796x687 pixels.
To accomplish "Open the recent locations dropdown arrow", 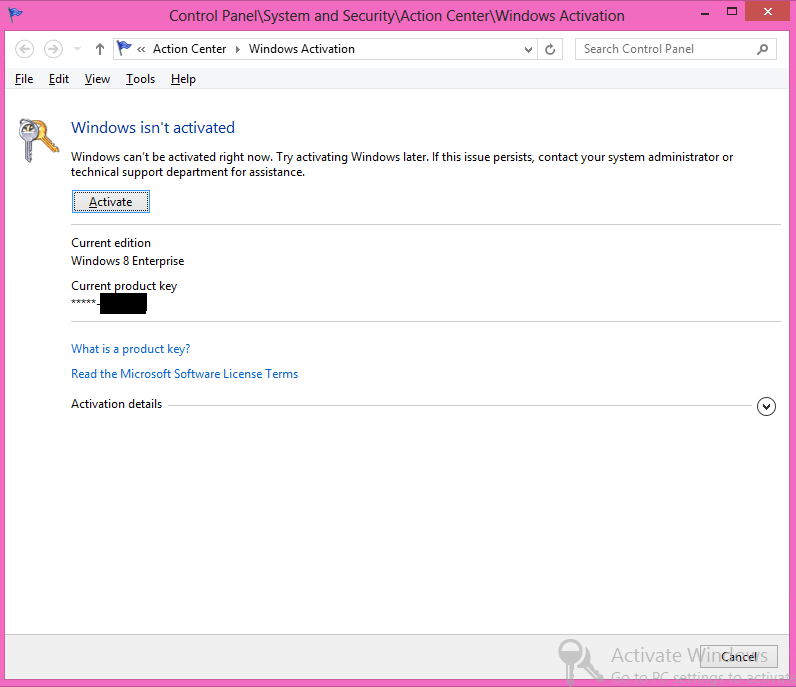I will (x=77, y=49).
